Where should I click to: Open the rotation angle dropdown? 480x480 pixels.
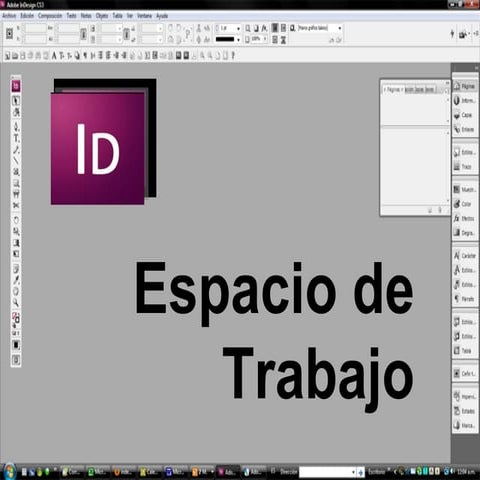(x=160, y=29)
